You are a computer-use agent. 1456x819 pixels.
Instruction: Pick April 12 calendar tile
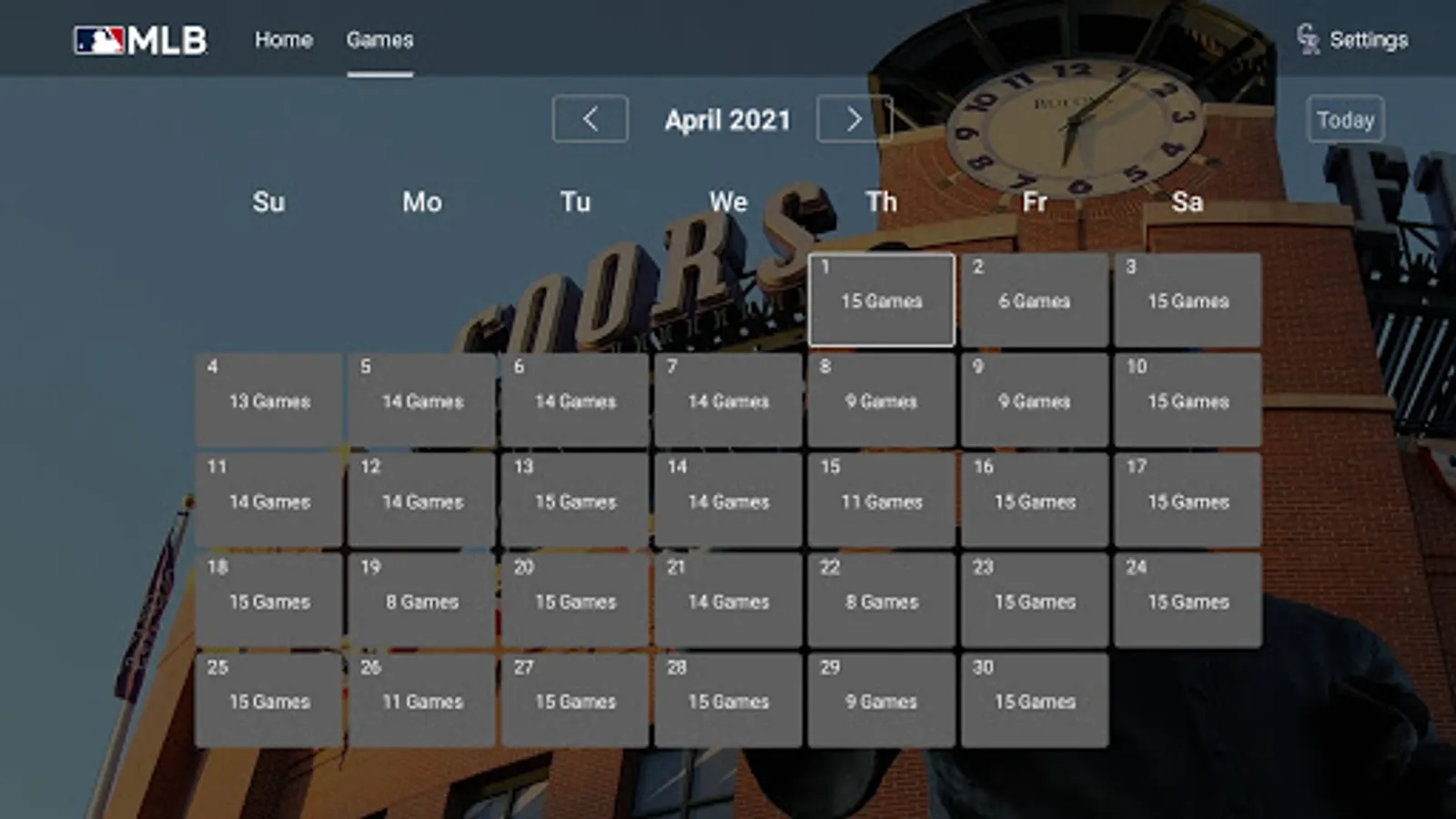(422, 500)
